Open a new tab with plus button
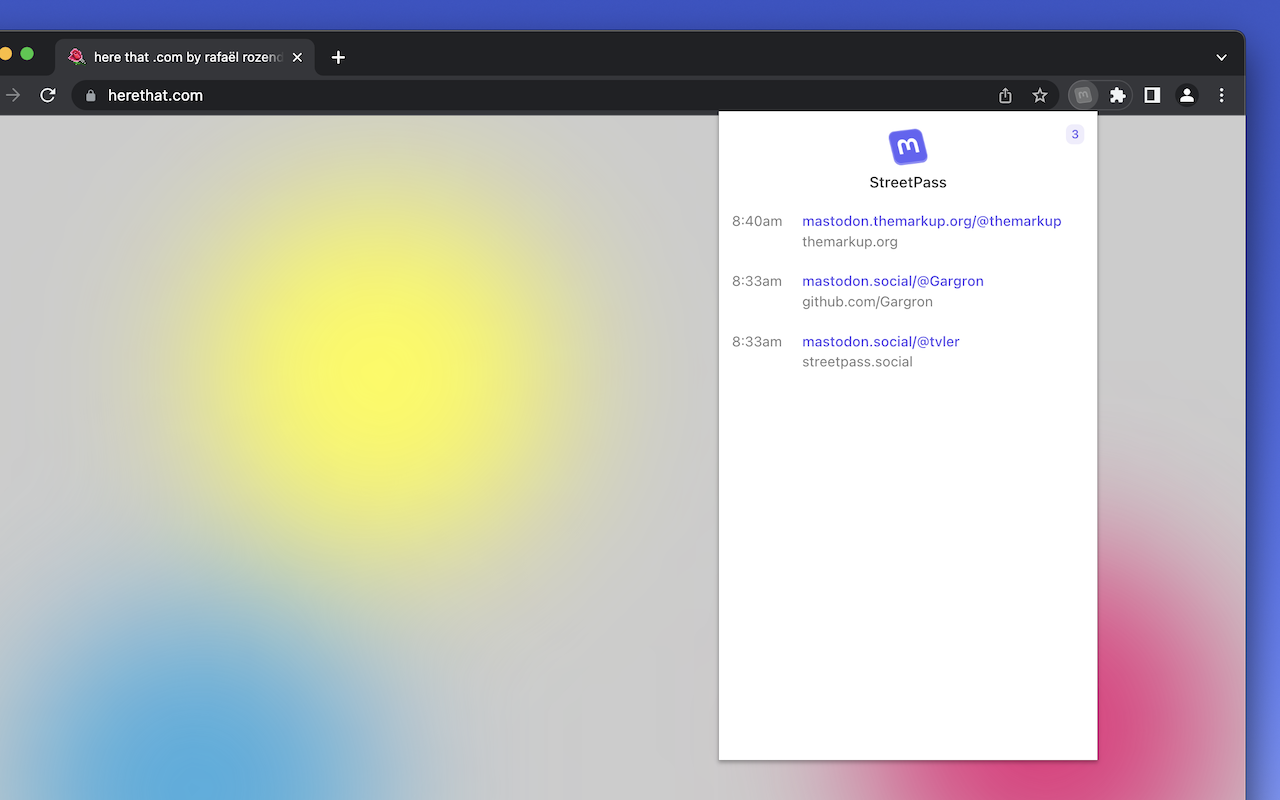The width and height of the screenshot is (1280, 800). [338, 57]
